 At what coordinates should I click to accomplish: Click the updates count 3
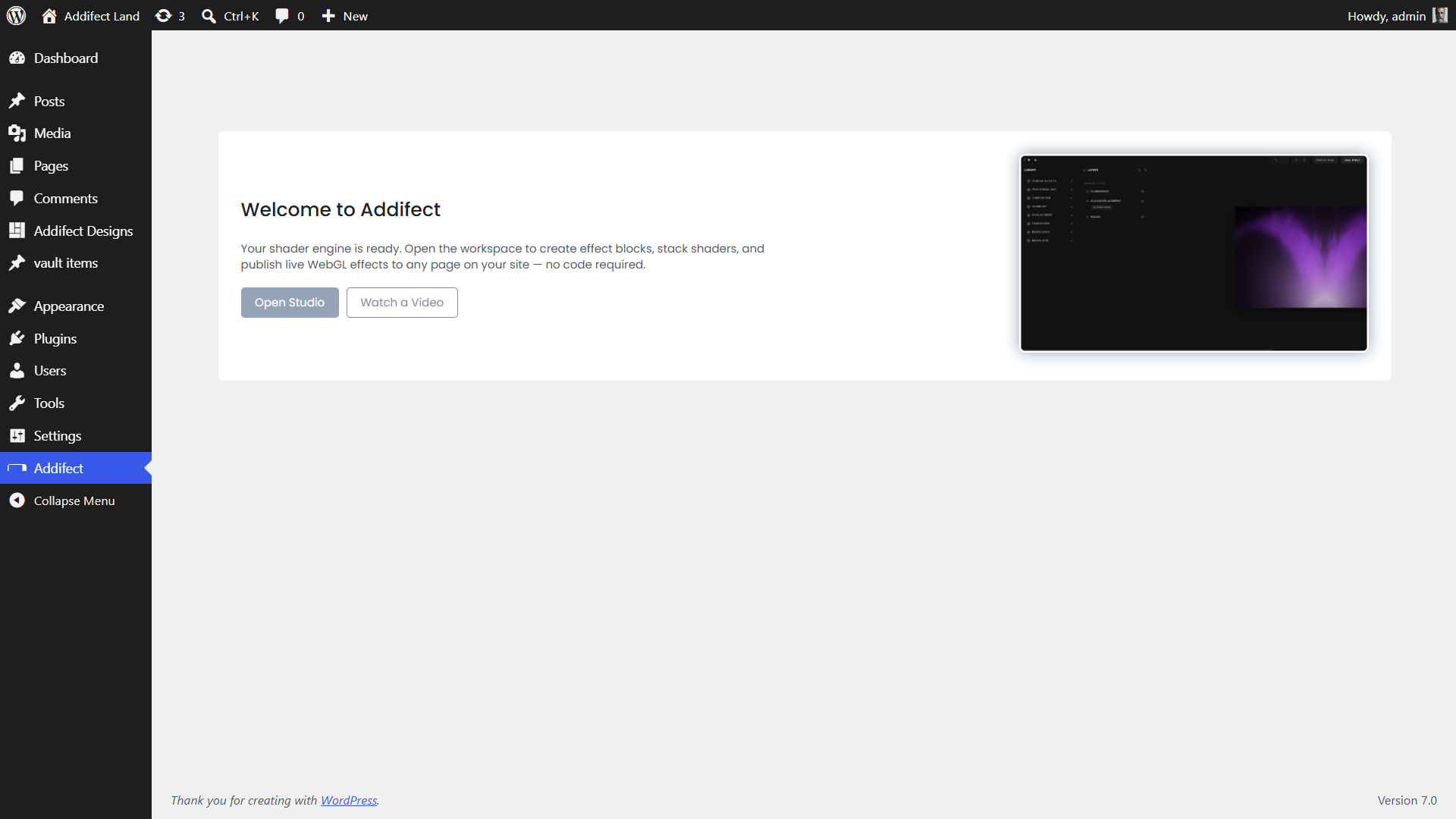[x=181, y=16]
